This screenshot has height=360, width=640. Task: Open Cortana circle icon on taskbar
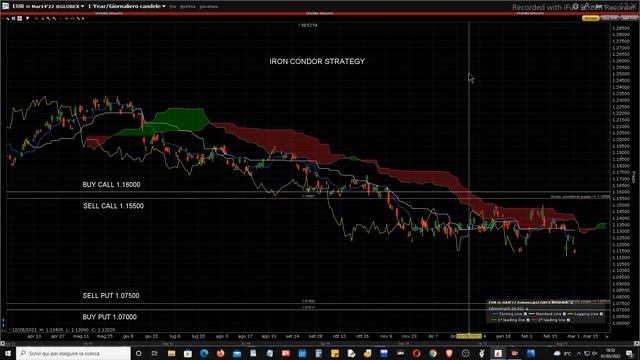coord(138,353)
